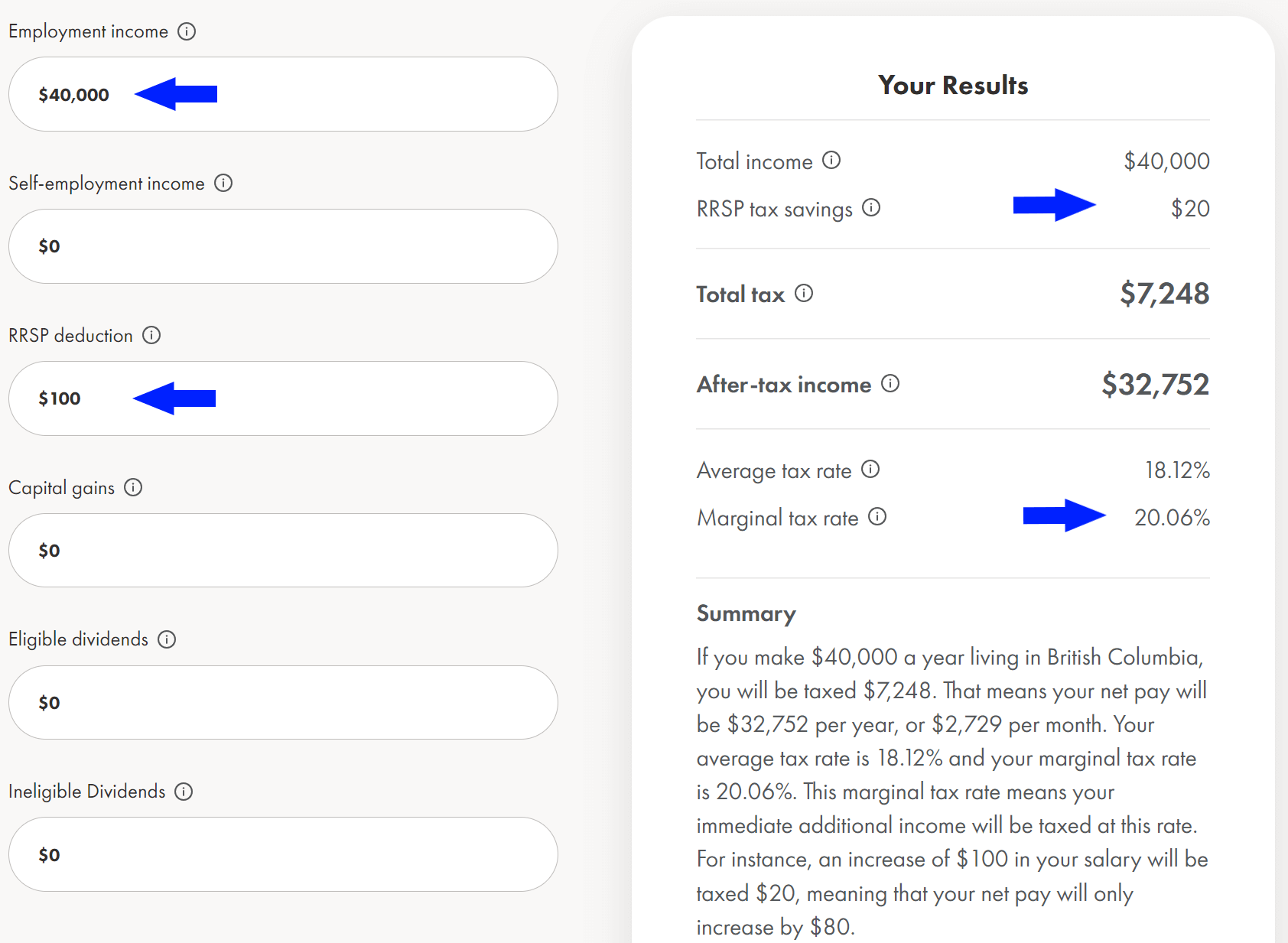Viewport: 1288px width, 943px height.
Task: Open the After-tax income info tooltip
Action: point(890,384)
